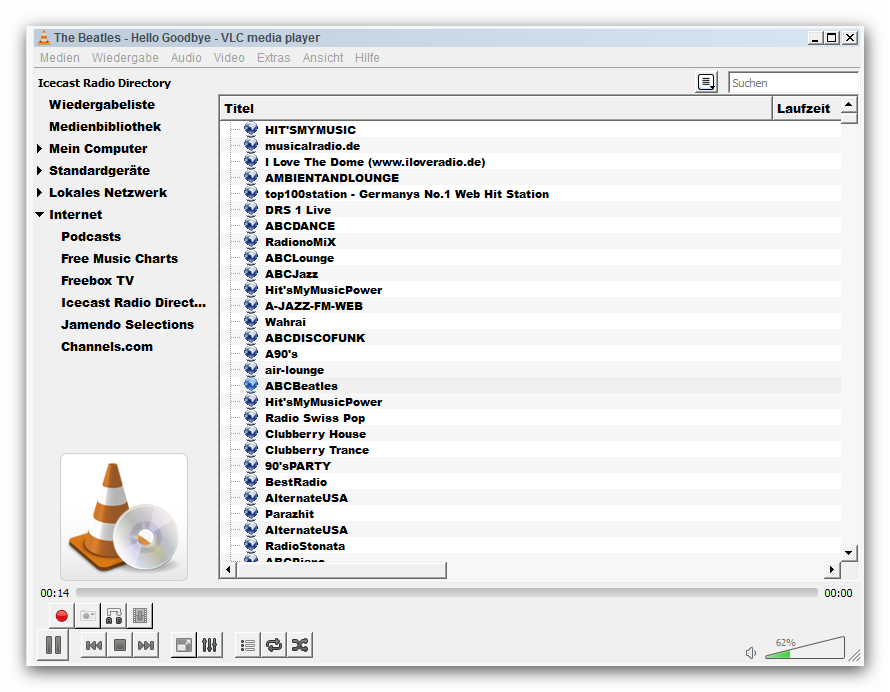Toggle loop repeat mode
Image resolution: width=890 pixels, height=692 pixels.
[274, 645]
